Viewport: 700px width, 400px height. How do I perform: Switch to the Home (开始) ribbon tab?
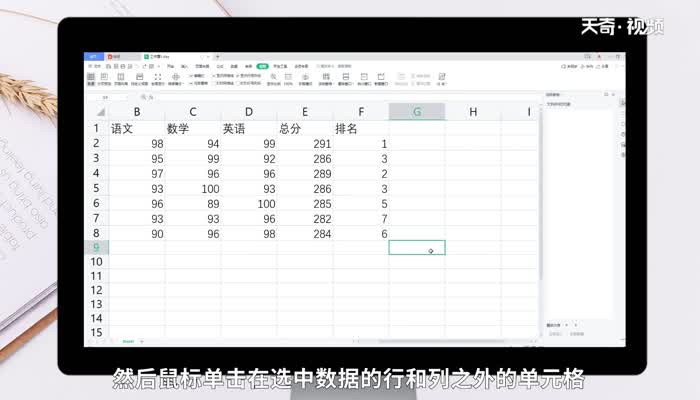[x=171, y=67]
